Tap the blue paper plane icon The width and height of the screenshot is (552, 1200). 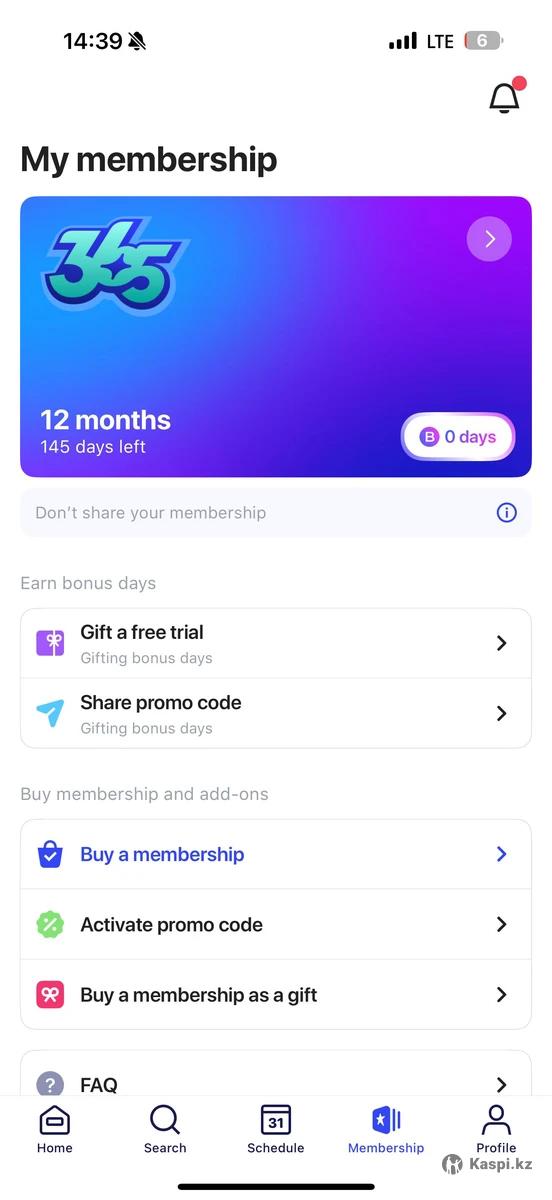pos(50,713)
